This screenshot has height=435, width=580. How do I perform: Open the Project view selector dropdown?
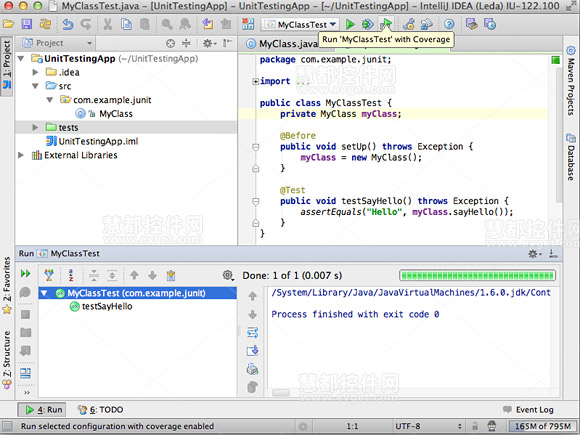tap(57, 43)
